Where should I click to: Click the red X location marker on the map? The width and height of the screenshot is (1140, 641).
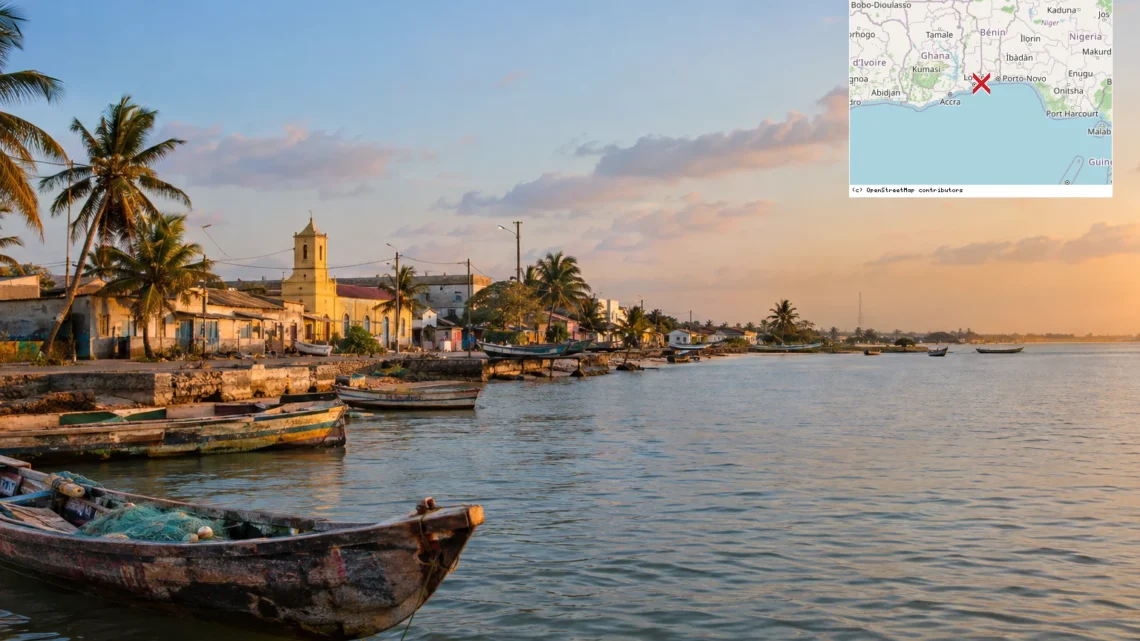point(981,84)
